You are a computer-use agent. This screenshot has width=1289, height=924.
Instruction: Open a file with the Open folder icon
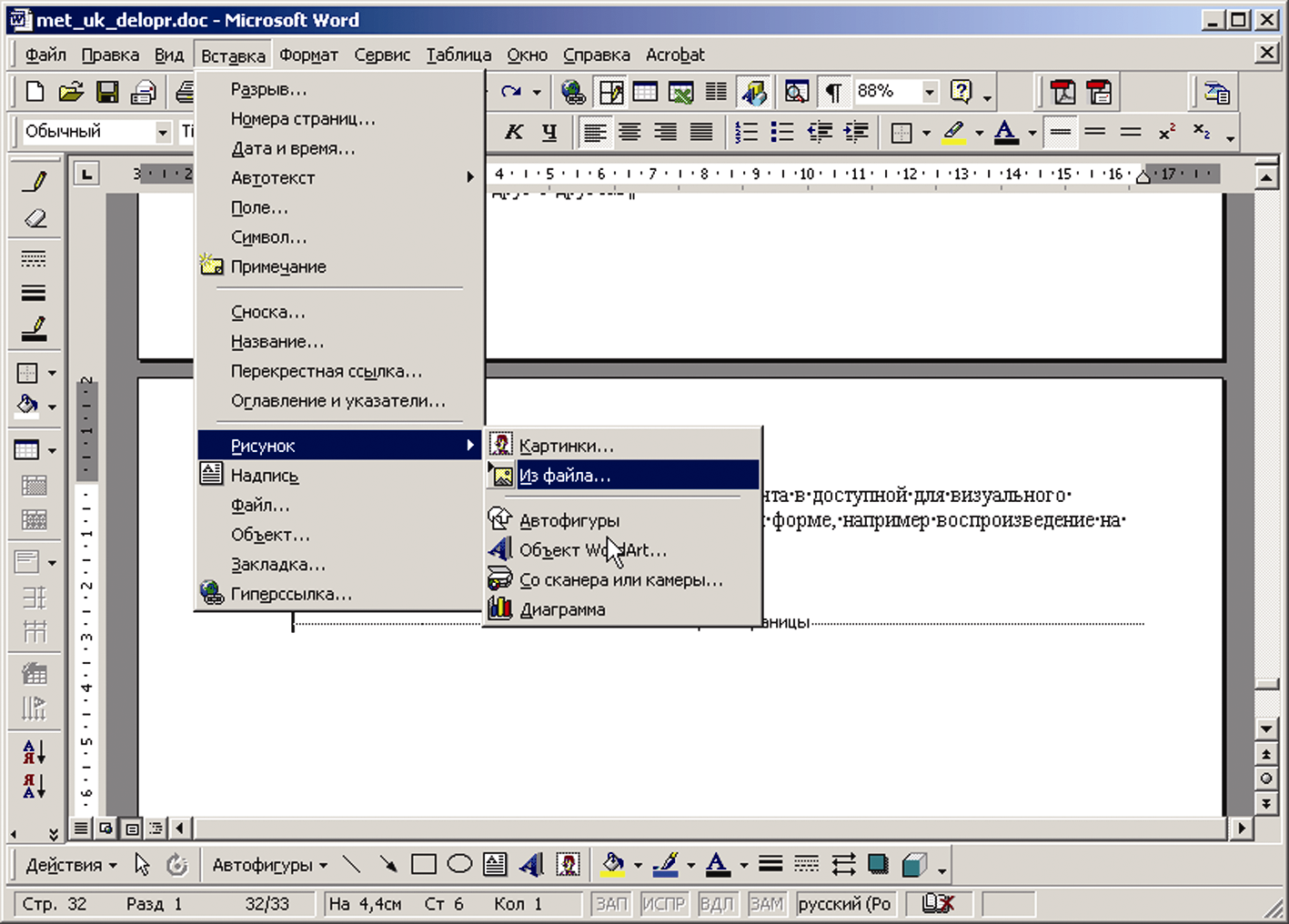71,92
